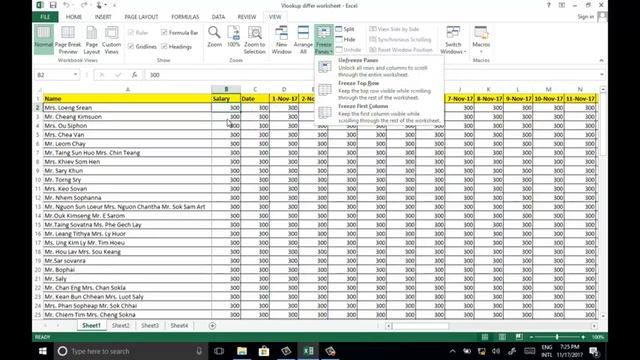Viewport: 640px width, 360px height.
Task: Click the Undo icon in the title bar
Action: click(x=67, y=5)
